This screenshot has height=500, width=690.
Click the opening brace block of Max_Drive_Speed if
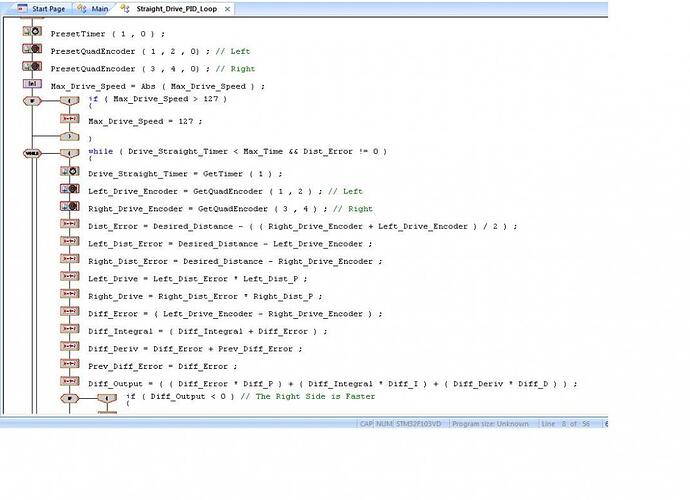(70, 101)
